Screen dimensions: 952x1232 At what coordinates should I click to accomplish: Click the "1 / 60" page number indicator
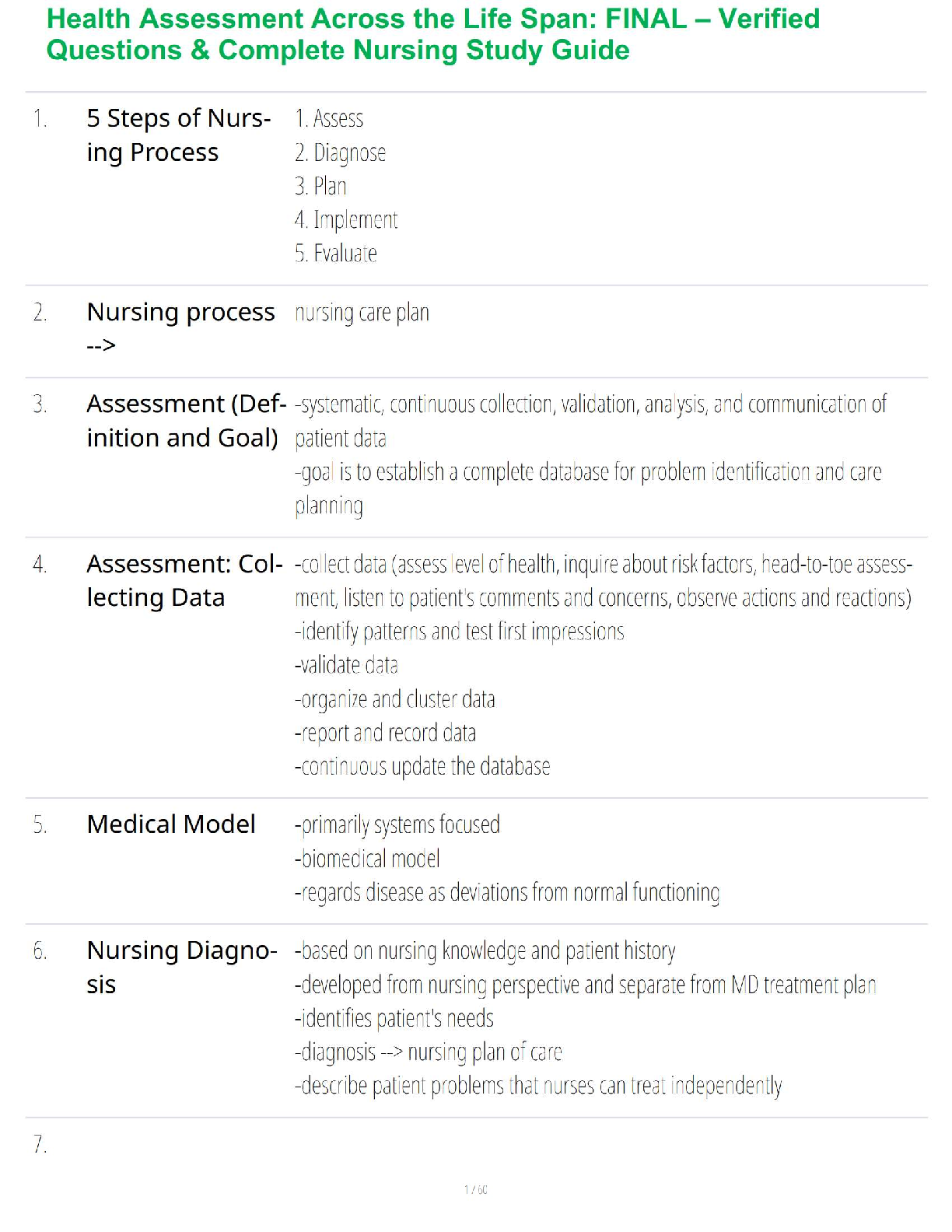[475, 1190]
